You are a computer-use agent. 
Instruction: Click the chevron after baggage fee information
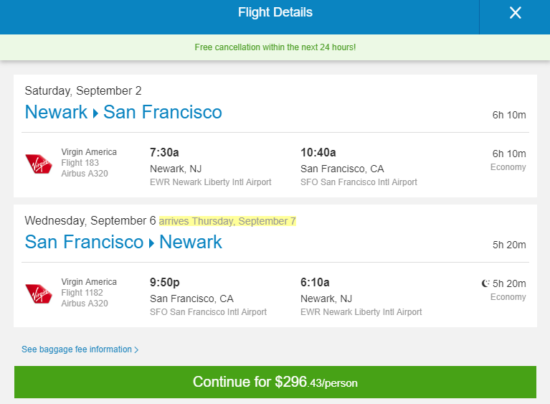(x=136, y=350)
